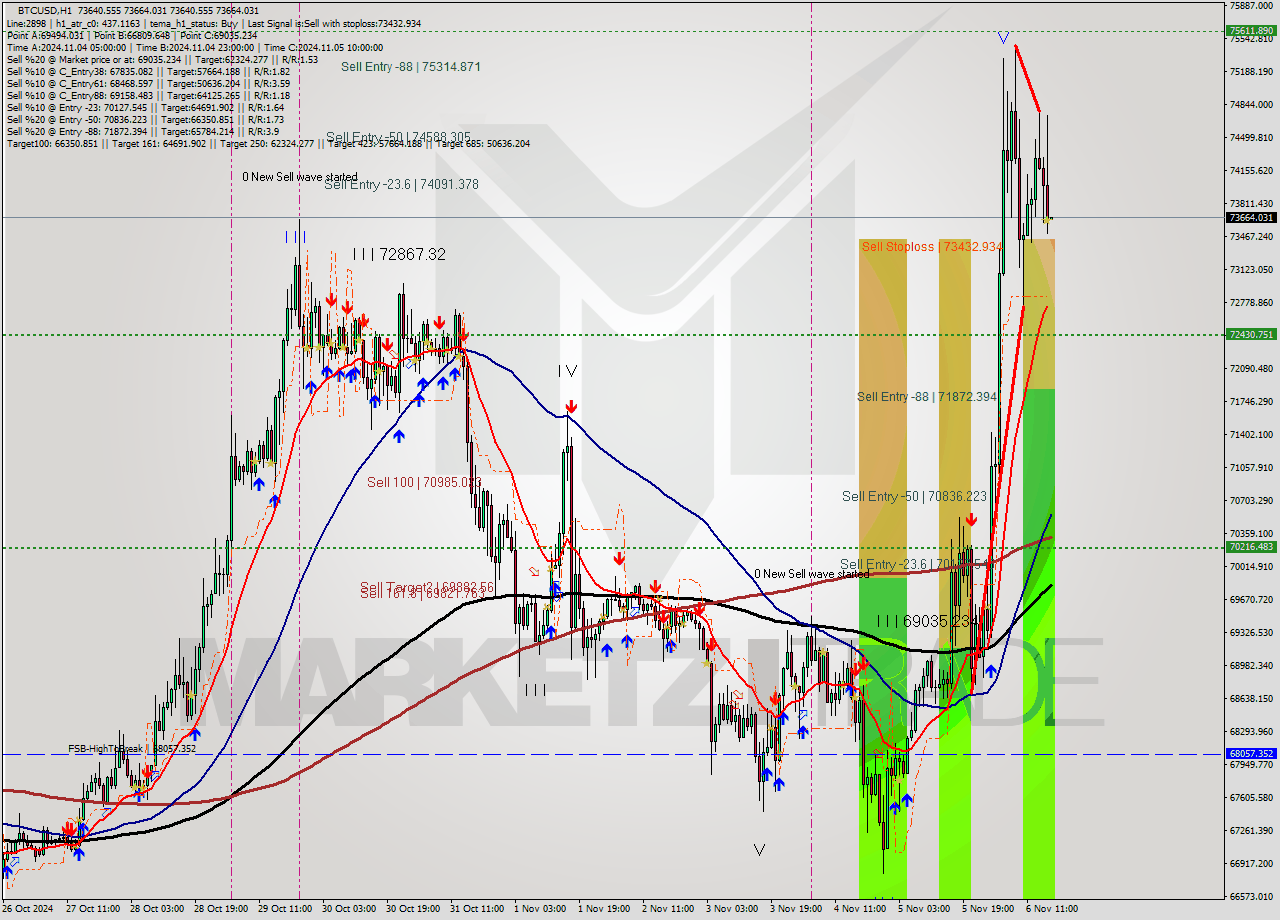This screenshot has height=920, width=1280.
Task: Click '5 Nov 19:00' on the time axis
Action: tap(988, 909)
